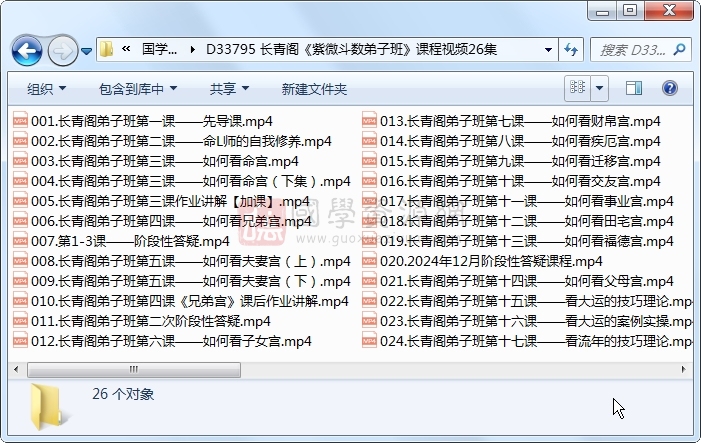Open the recent pages dropdown arrow
701x443 pixels.
tap(87, 51)
